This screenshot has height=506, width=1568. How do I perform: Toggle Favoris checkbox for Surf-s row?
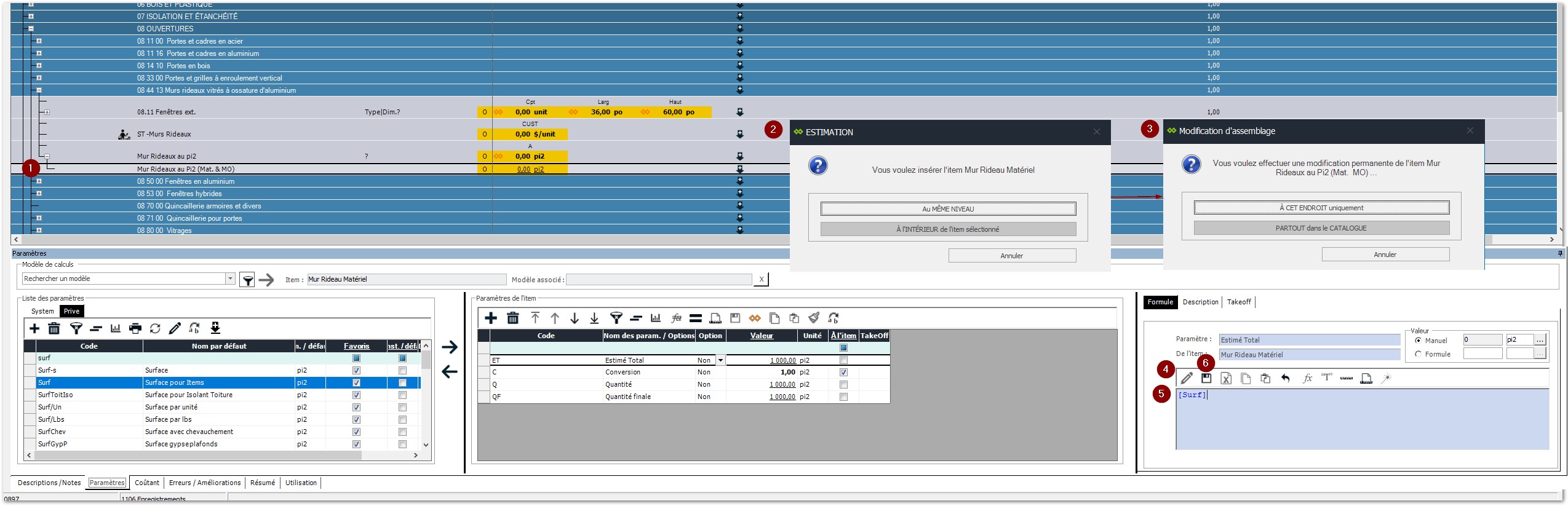coord(356,370)
